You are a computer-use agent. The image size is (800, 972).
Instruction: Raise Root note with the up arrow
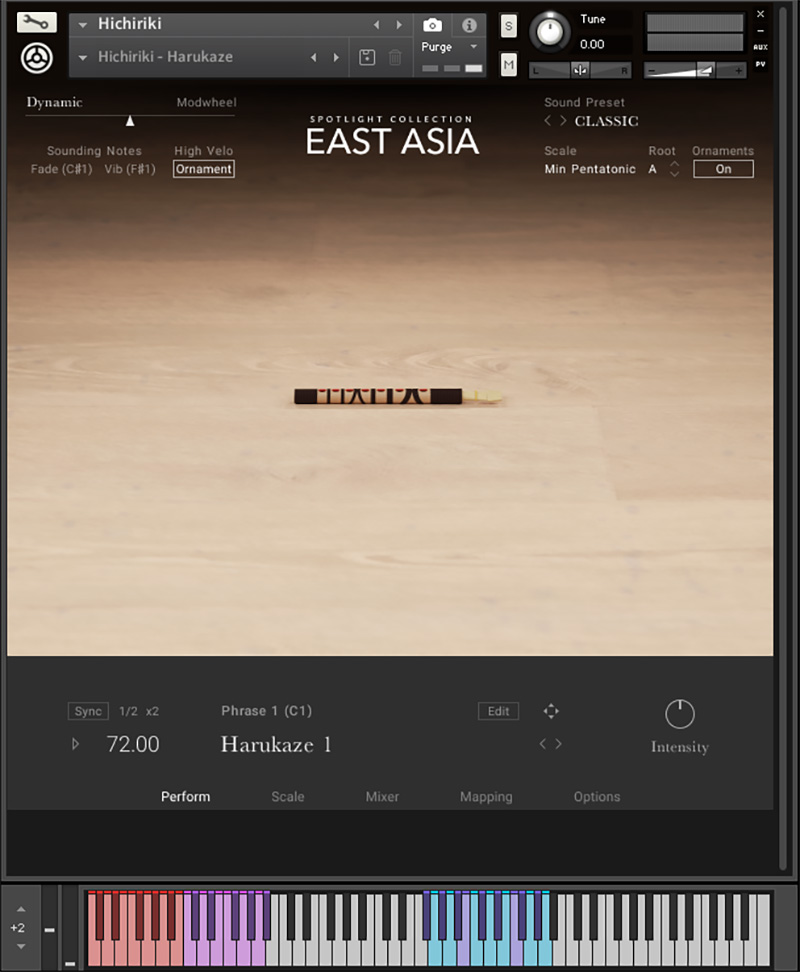[674, 164]
